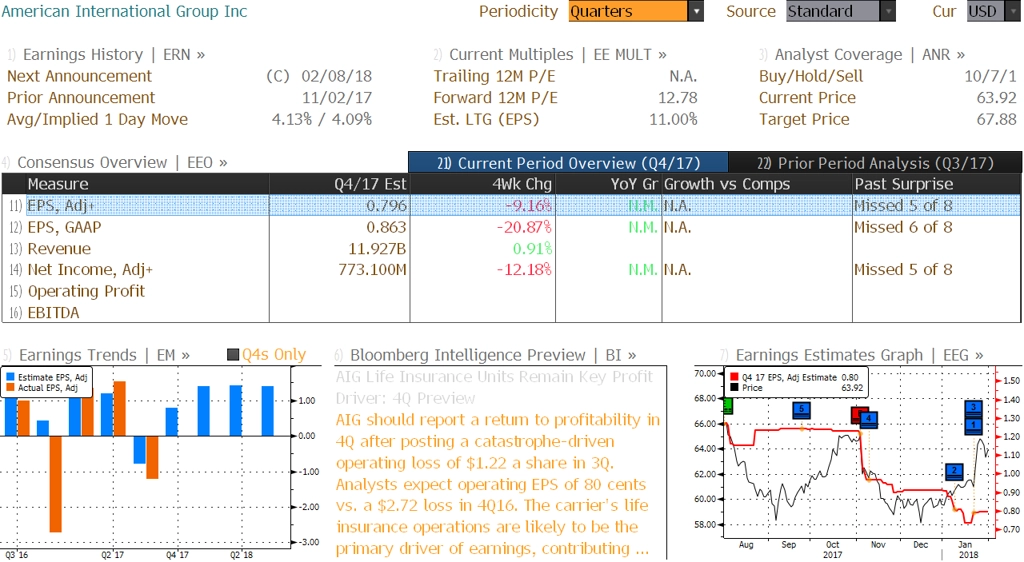Click Forward 12M P/E value 12.78

(x=678, y=98)
